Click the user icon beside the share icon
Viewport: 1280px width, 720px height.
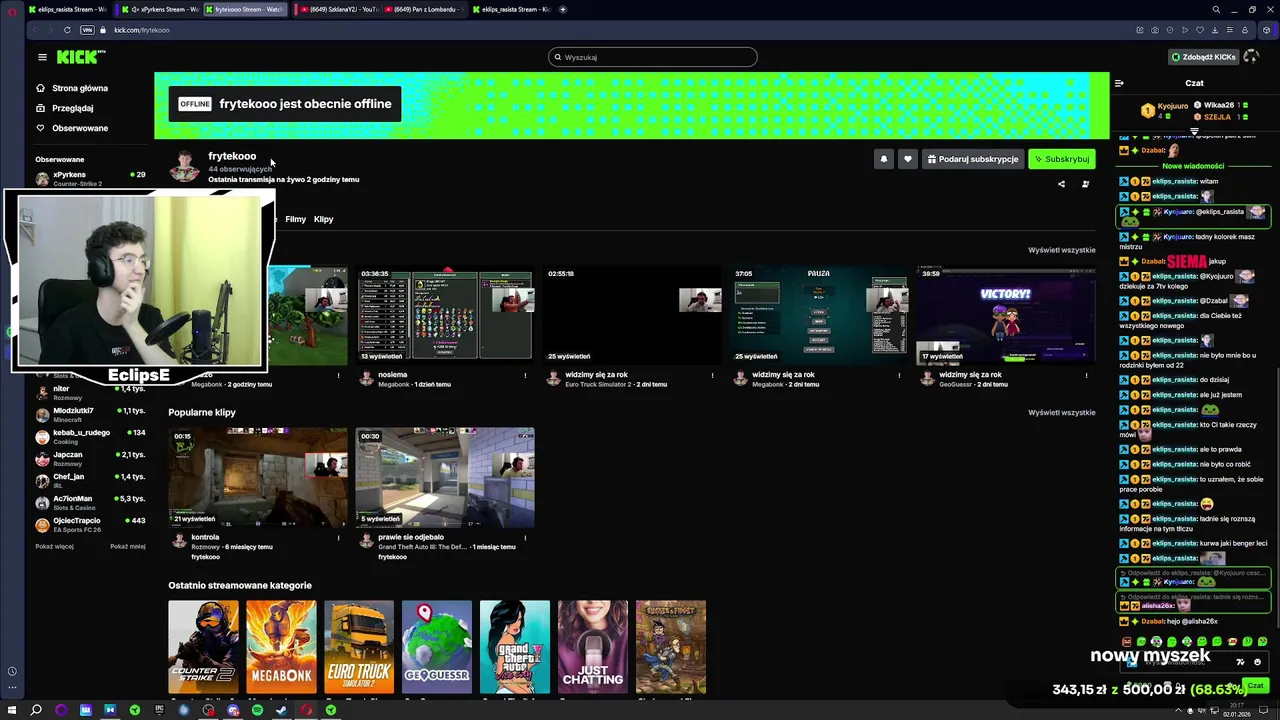pos(1085,184)
